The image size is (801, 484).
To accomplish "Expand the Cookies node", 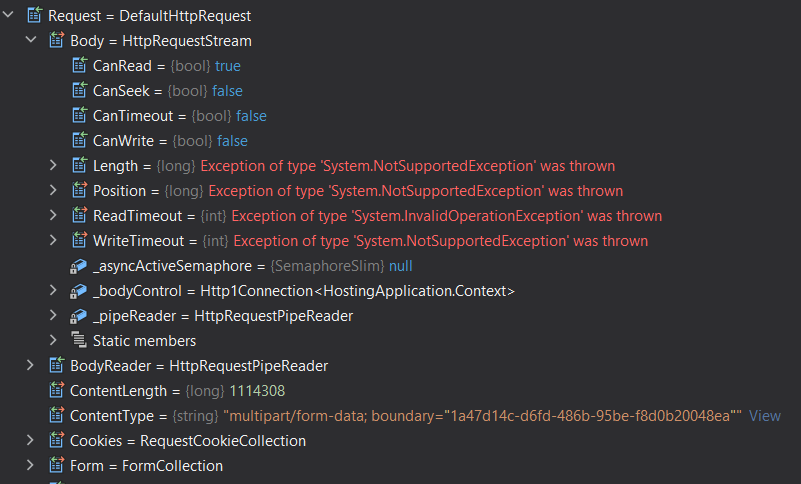I will point(30,440).
